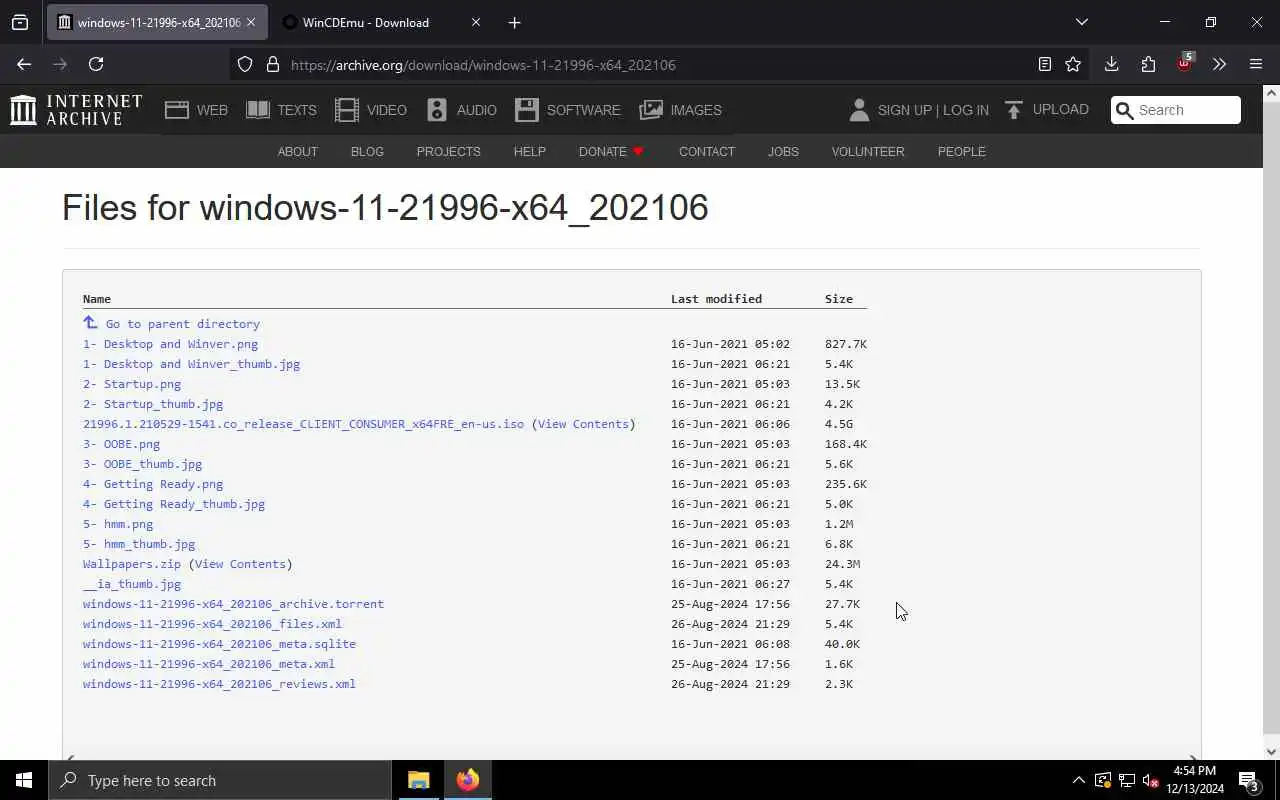This screenshot has height=800, width=1280.
Task: Open Firefox application hamburger menu
Action: tap(1256, 64)
